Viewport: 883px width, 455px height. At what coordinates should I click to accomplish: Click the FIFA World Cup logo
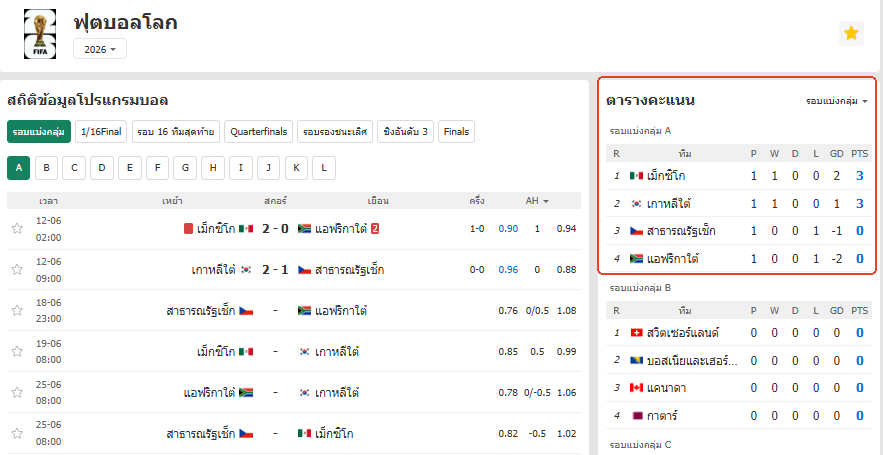click(40, 34)
